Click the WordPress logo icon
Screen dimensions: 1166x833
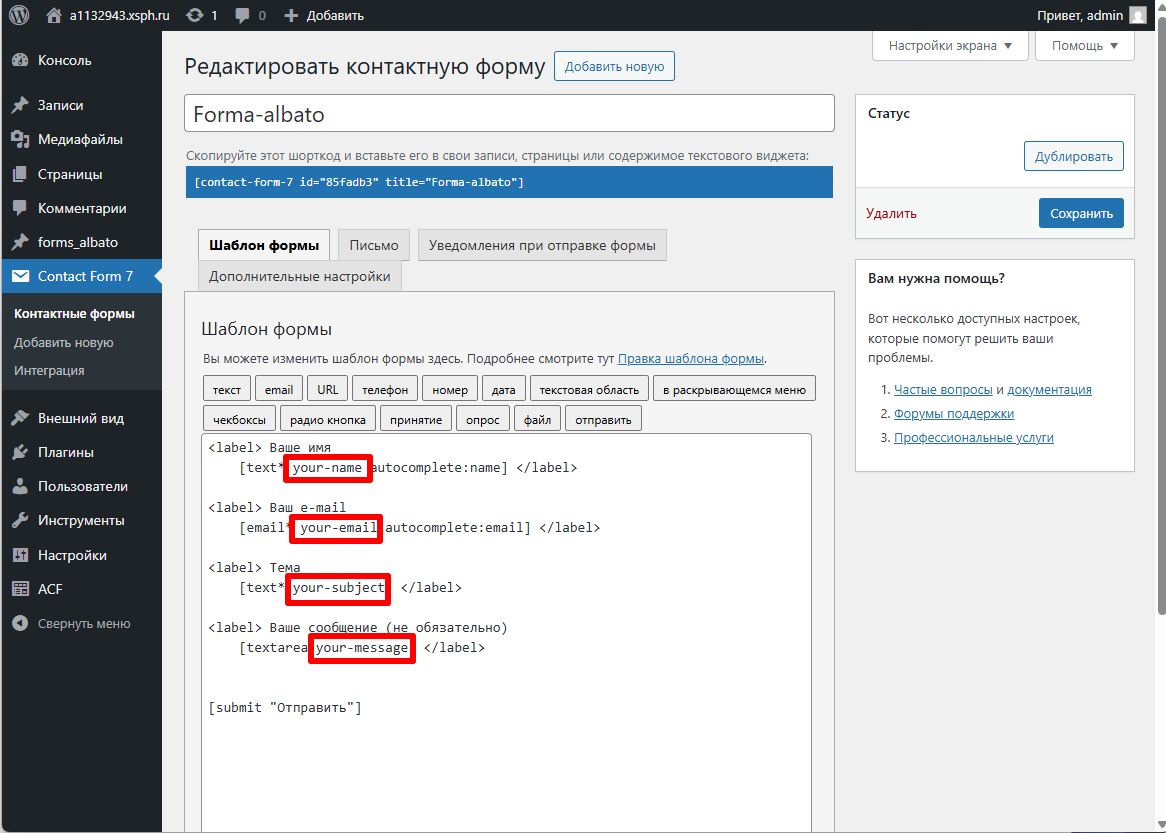coord(19,15)
